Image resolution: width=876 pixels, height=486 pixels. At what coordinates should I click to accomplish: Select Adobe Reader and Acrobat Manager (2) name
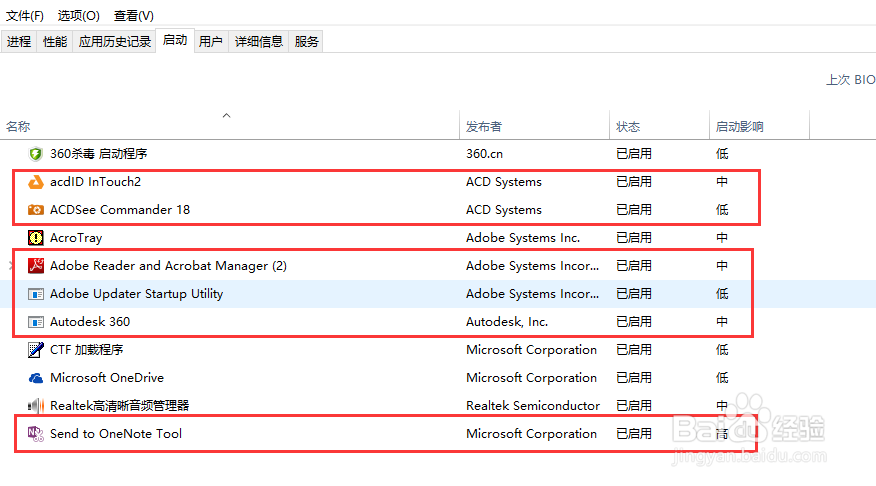point(168,266)
